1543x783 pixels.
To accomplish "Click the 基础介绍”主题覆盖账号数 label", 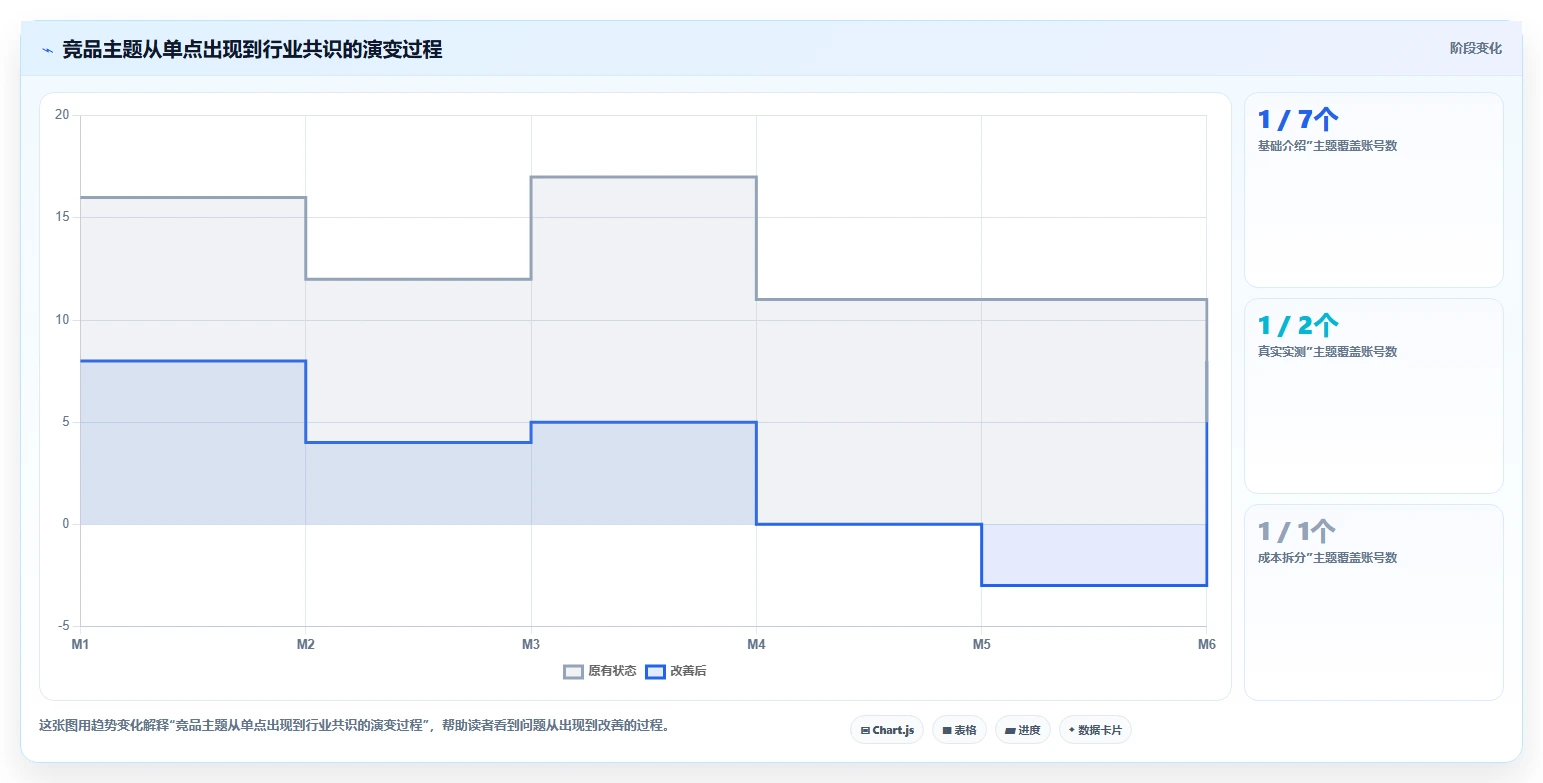I will 1327,146.
